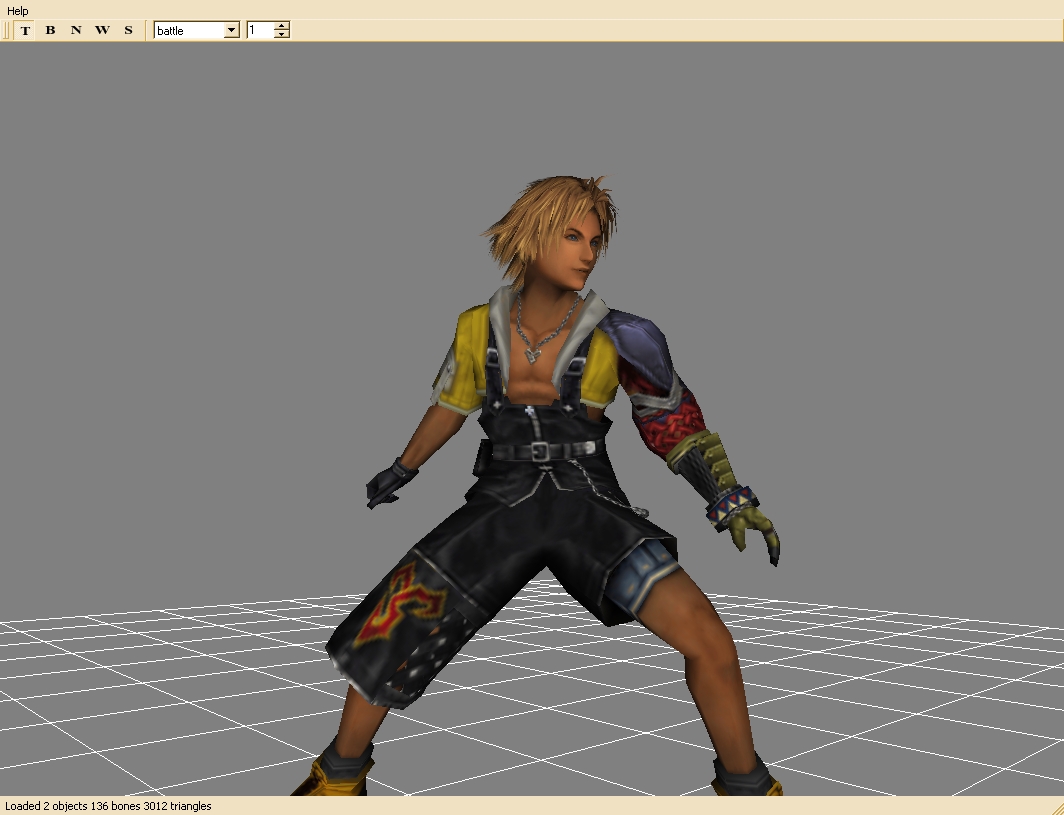This screenshot has width=1064, height=815.
Task: Click status text 'Loaded 2 objects 136 bones 3012 triangles'
Action: click(108, 806)
